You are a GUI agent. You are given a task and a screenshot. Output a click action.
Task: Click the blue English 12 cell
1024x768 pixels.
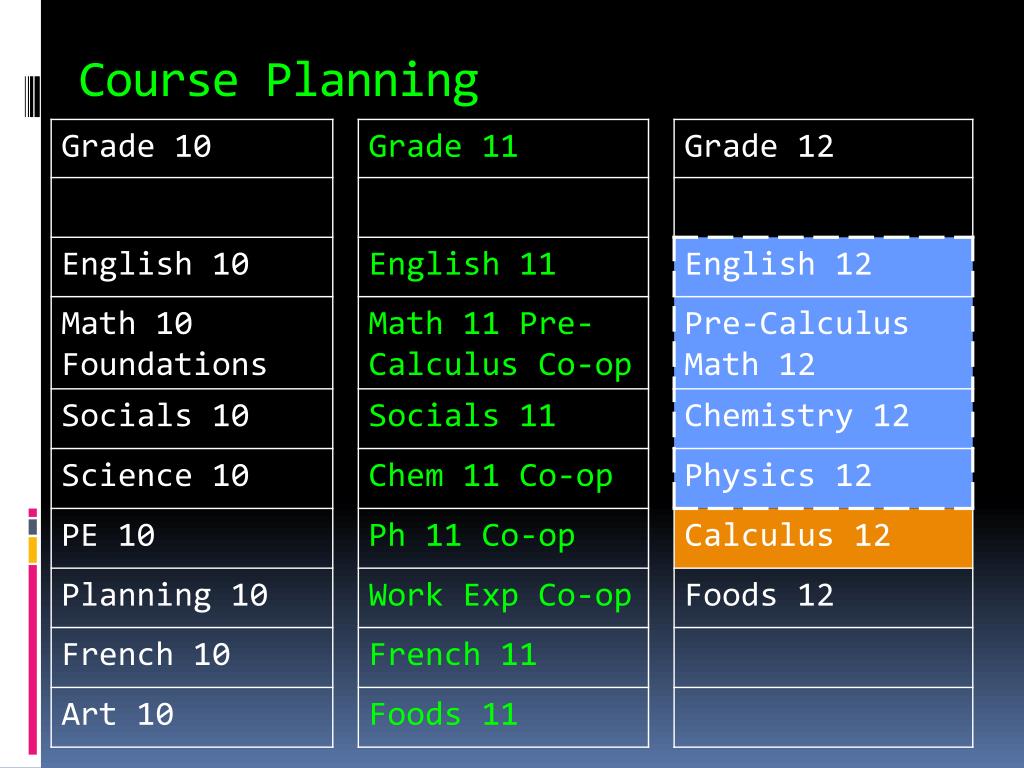[x=823, y=267]
